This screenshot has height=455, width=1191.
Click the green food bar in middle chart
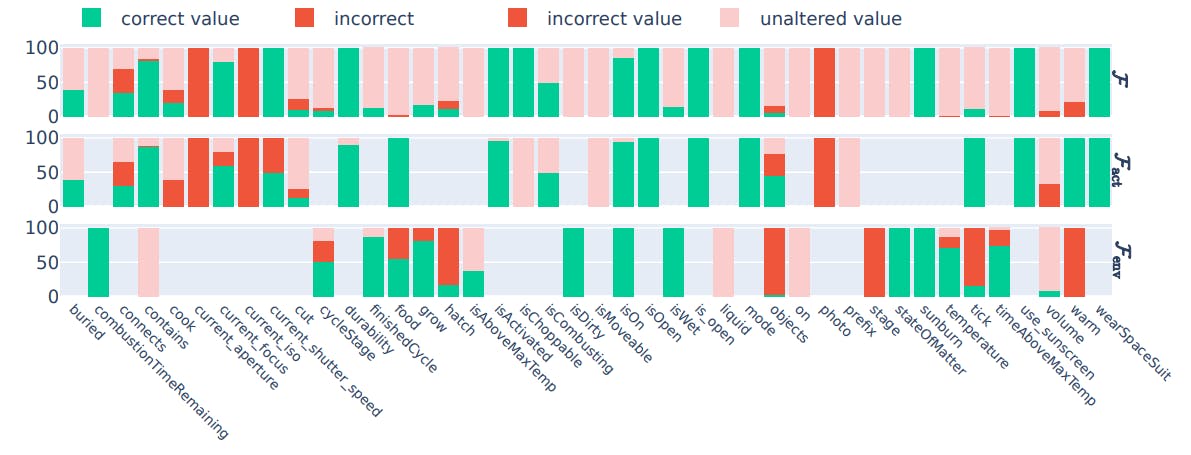(x=398, y=172)
